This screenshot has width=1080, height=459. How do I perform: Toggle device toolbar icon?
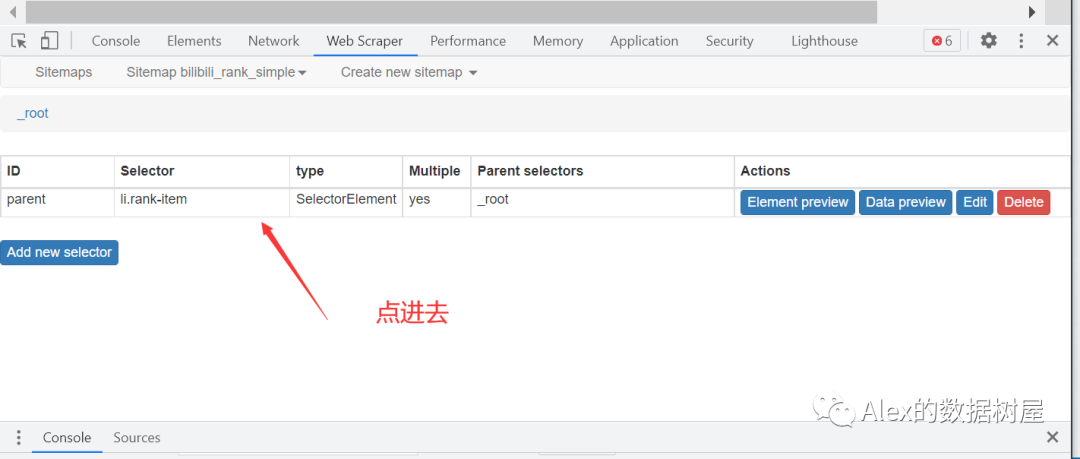tap(49, 41)
